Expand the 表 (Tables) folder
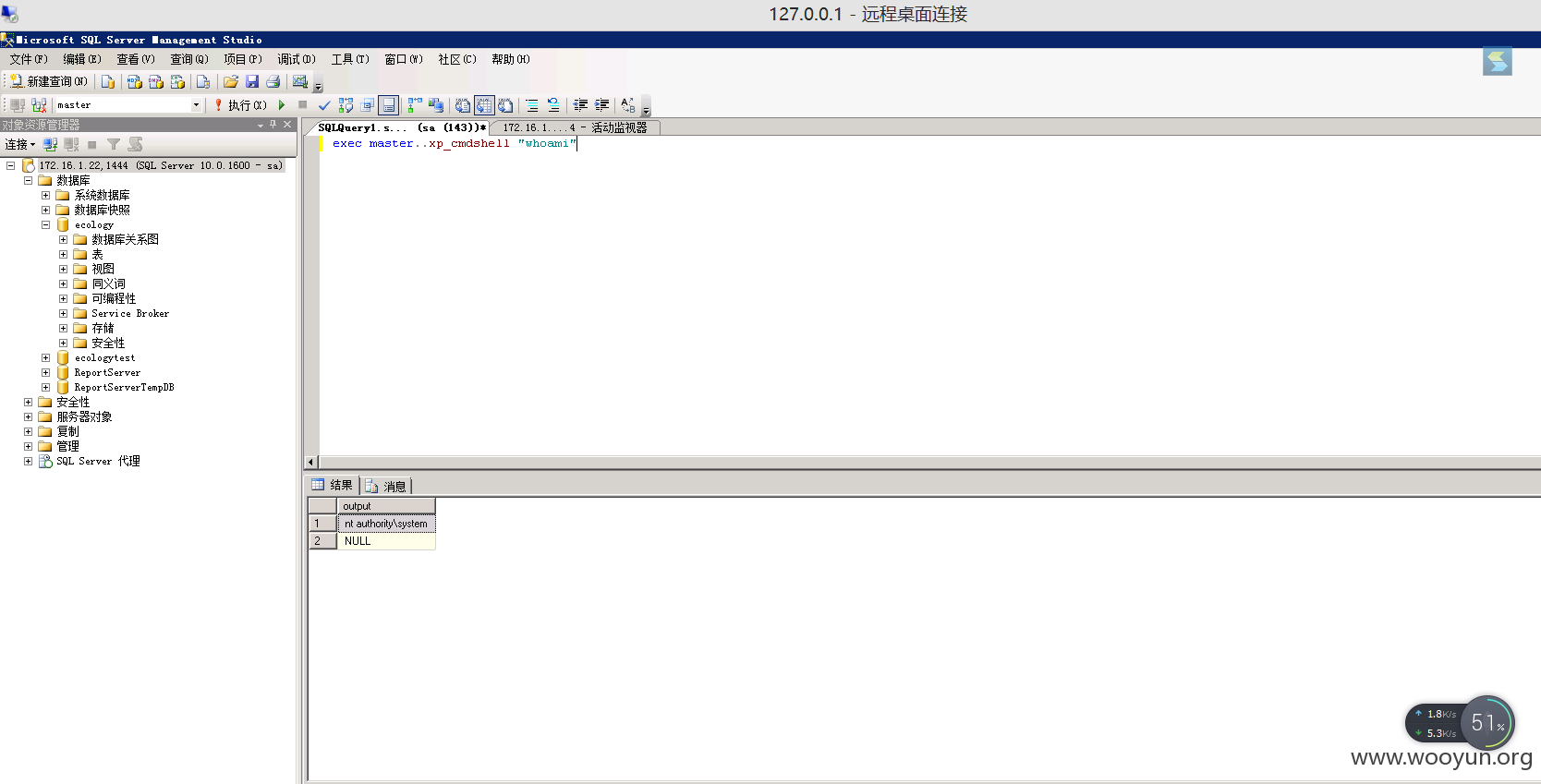1541x784 pixels. (x=63, y=254)
